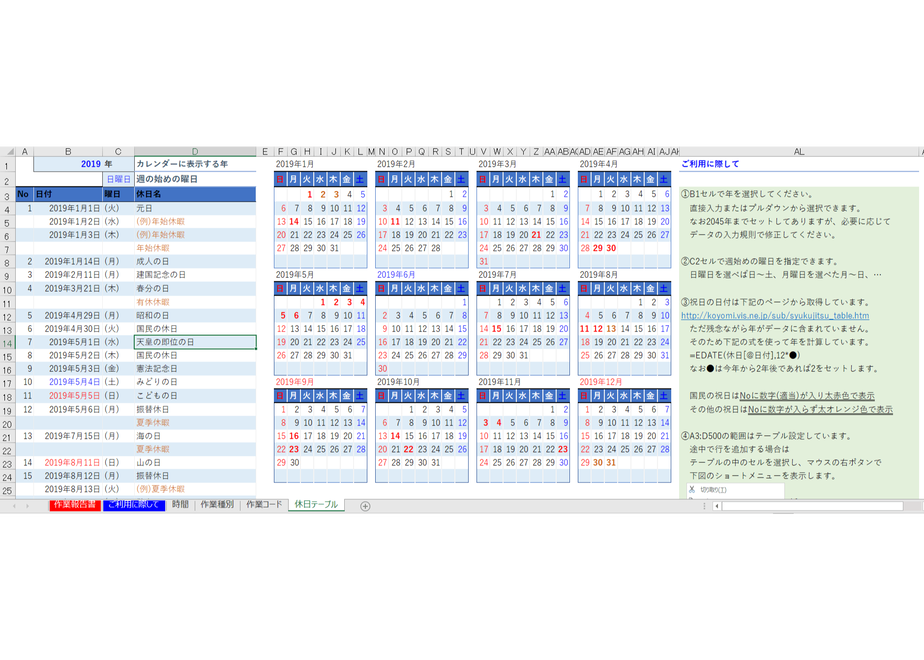Click the calendar title 2019年4月
Screen dimensions: 924x660
click(x=599, y=164)
